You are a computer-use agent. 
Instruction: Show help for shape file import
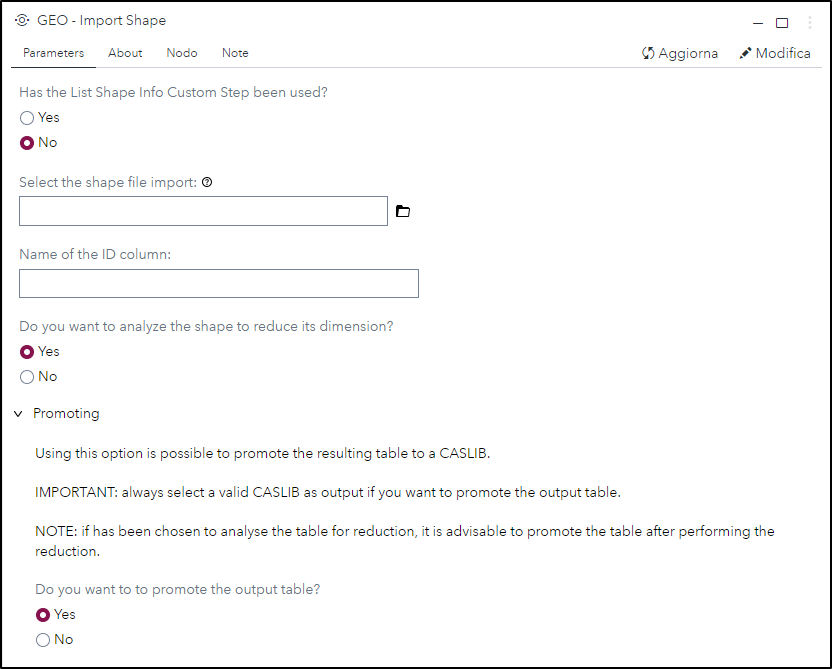tap(207, 183)
